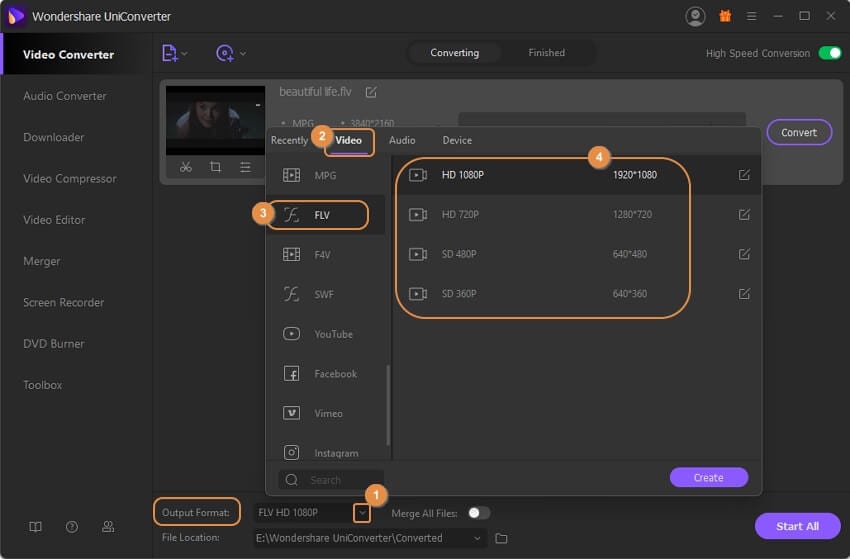Select SD 480P 640*480 resolution
The height and width of the screenshot is (559, 850).
[576, 254]
